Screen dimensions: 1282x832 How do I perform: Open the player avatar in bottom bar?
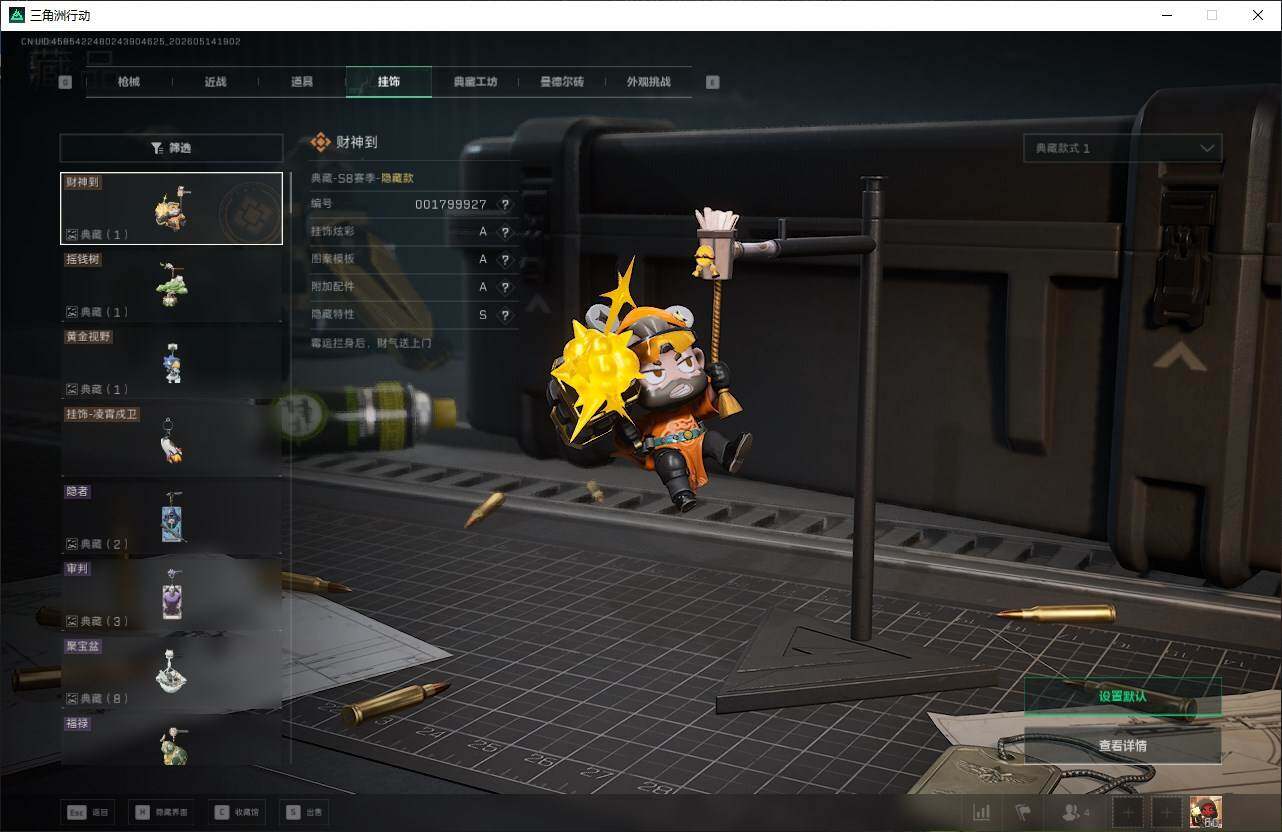pos(1205,812)
